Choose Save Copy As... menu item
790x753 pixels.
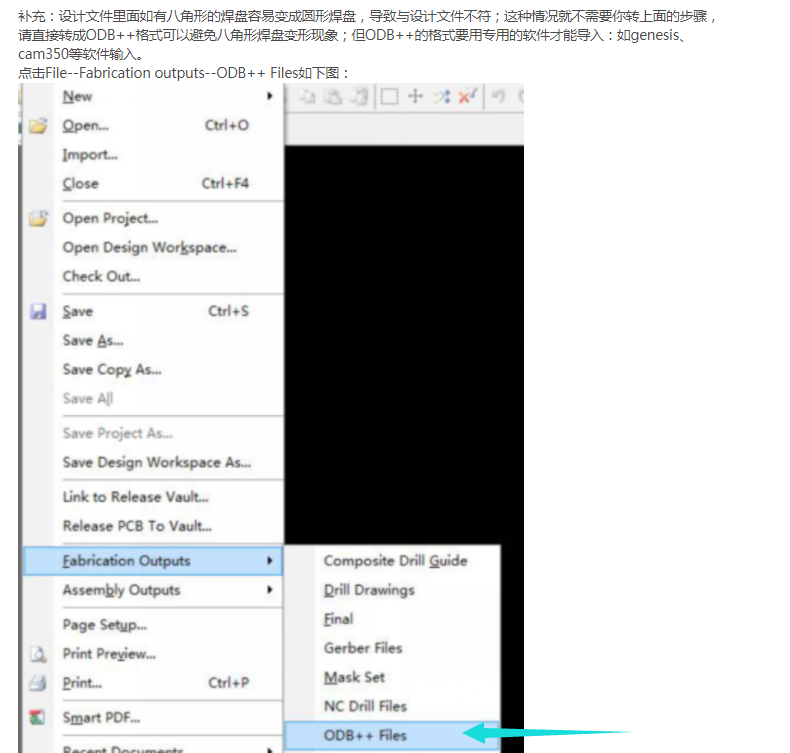pyautogui.click(x=111, y=370)
